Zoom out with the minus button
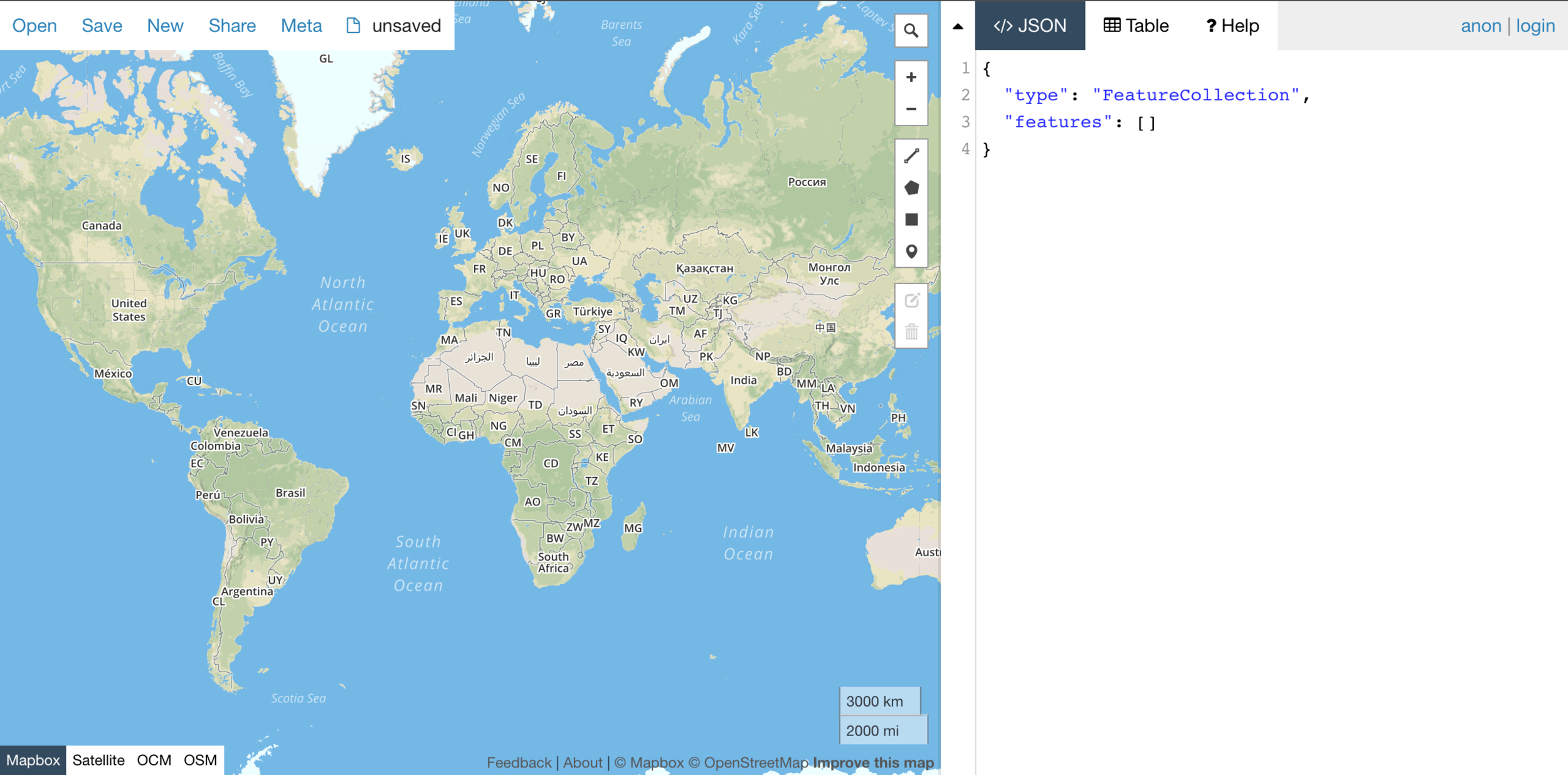1568x775 pixels. point(911,109)
